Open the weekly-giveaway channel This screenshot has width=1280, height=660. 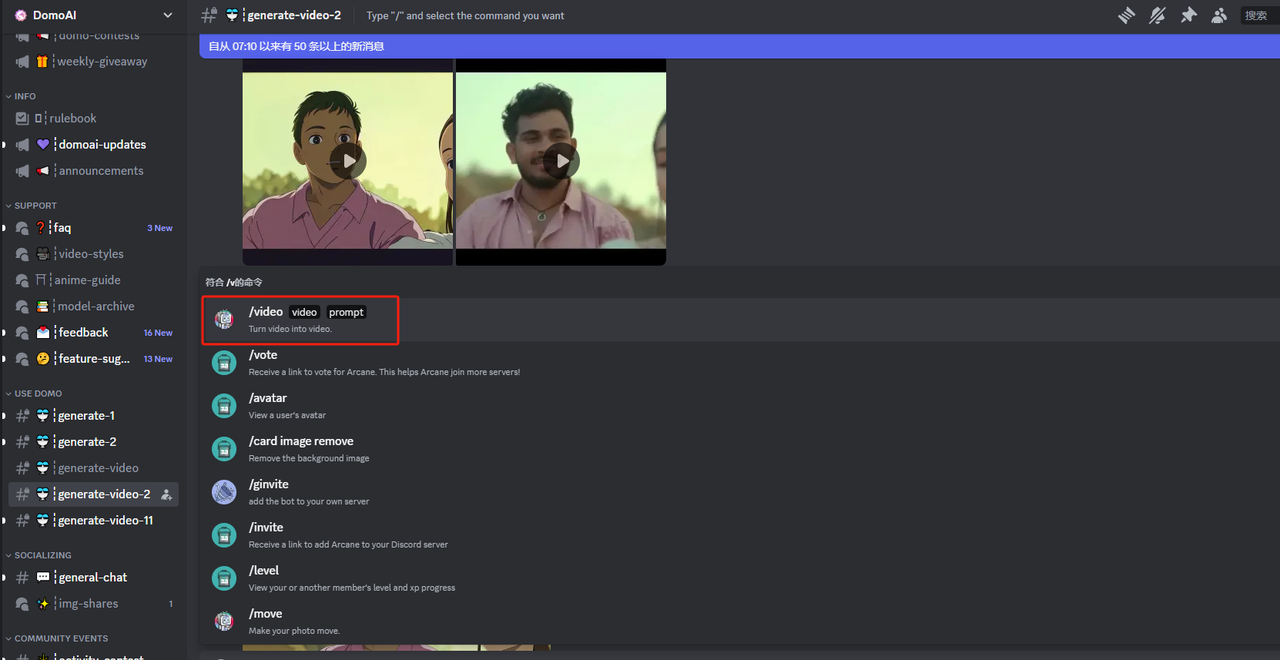point(93,61)
